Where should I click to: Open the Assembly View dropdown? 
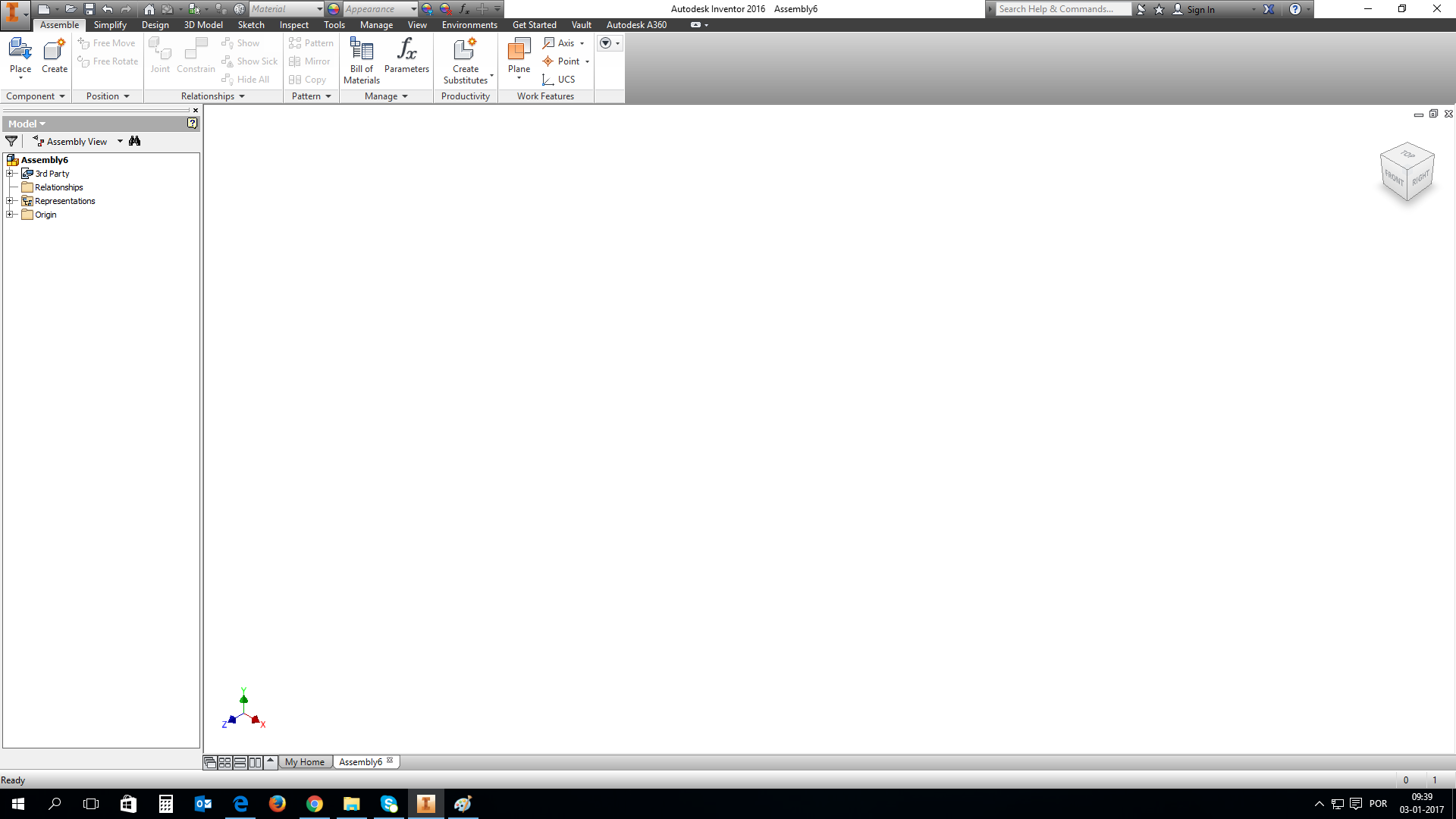[120, 141]
